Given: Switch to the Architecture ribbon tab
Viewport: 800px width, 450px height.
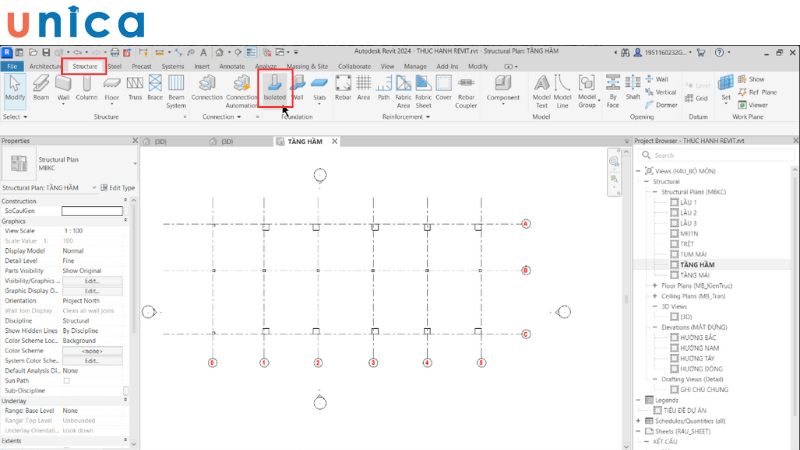Looking at the screenshot, I should point(44,66).
